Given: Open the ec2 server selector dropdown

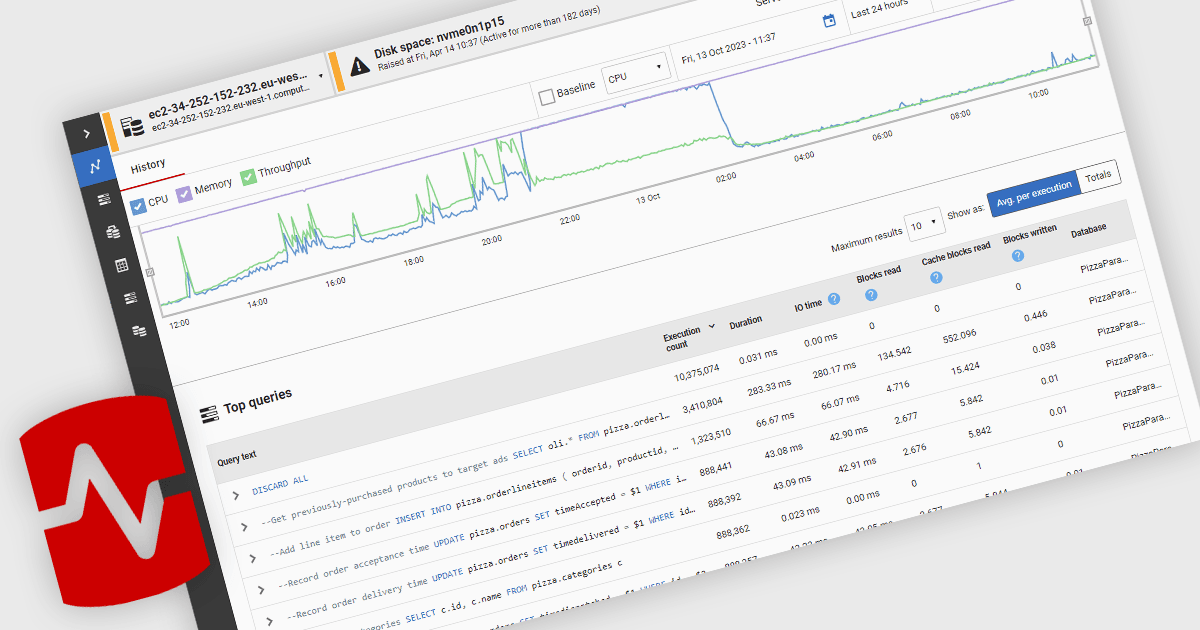Looking at the screenshot, I should [321, 75].
